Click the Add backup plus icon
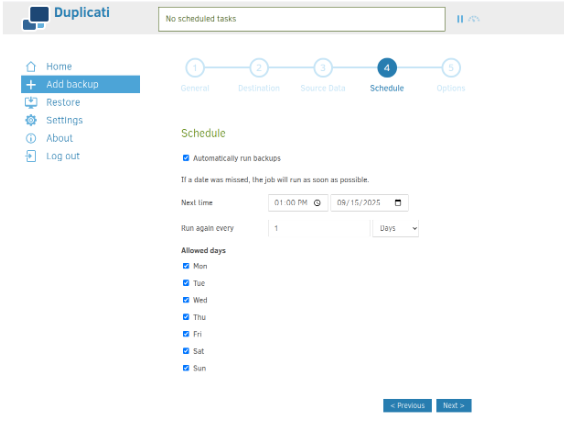Screen dimensions: 564x424 click(x=31, y=85)
